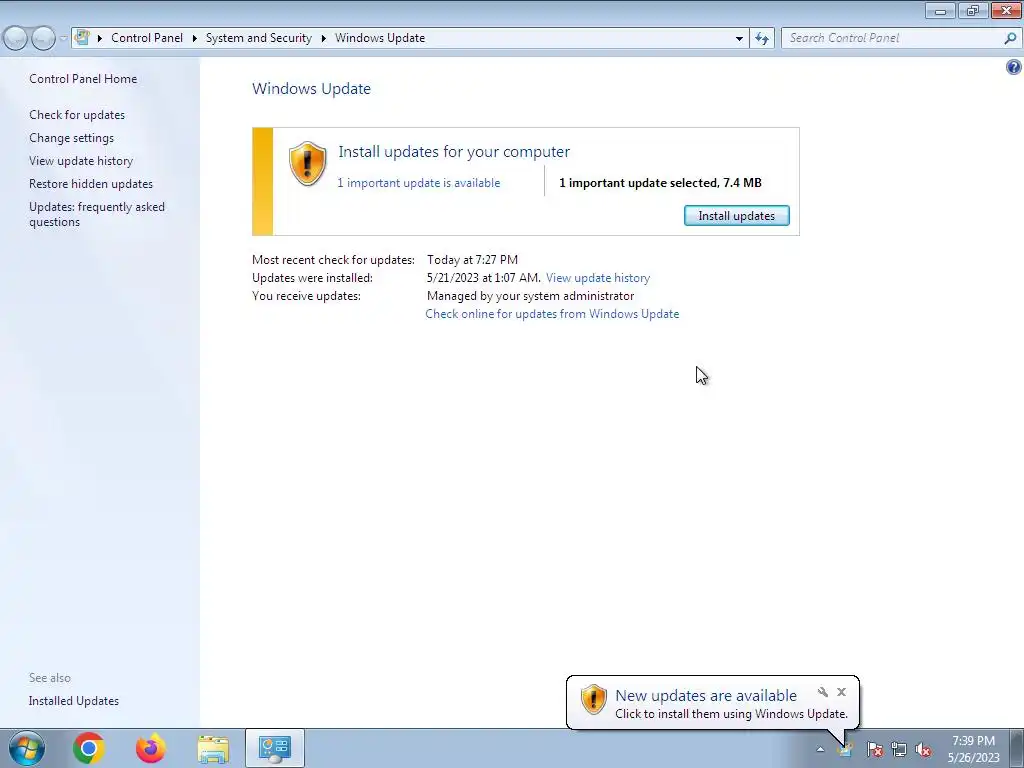Image resolution: width=1024 pixels, height=768 pixels.
Task: Show hidden tray icons arrow
Action: click(x=820, y=749)
